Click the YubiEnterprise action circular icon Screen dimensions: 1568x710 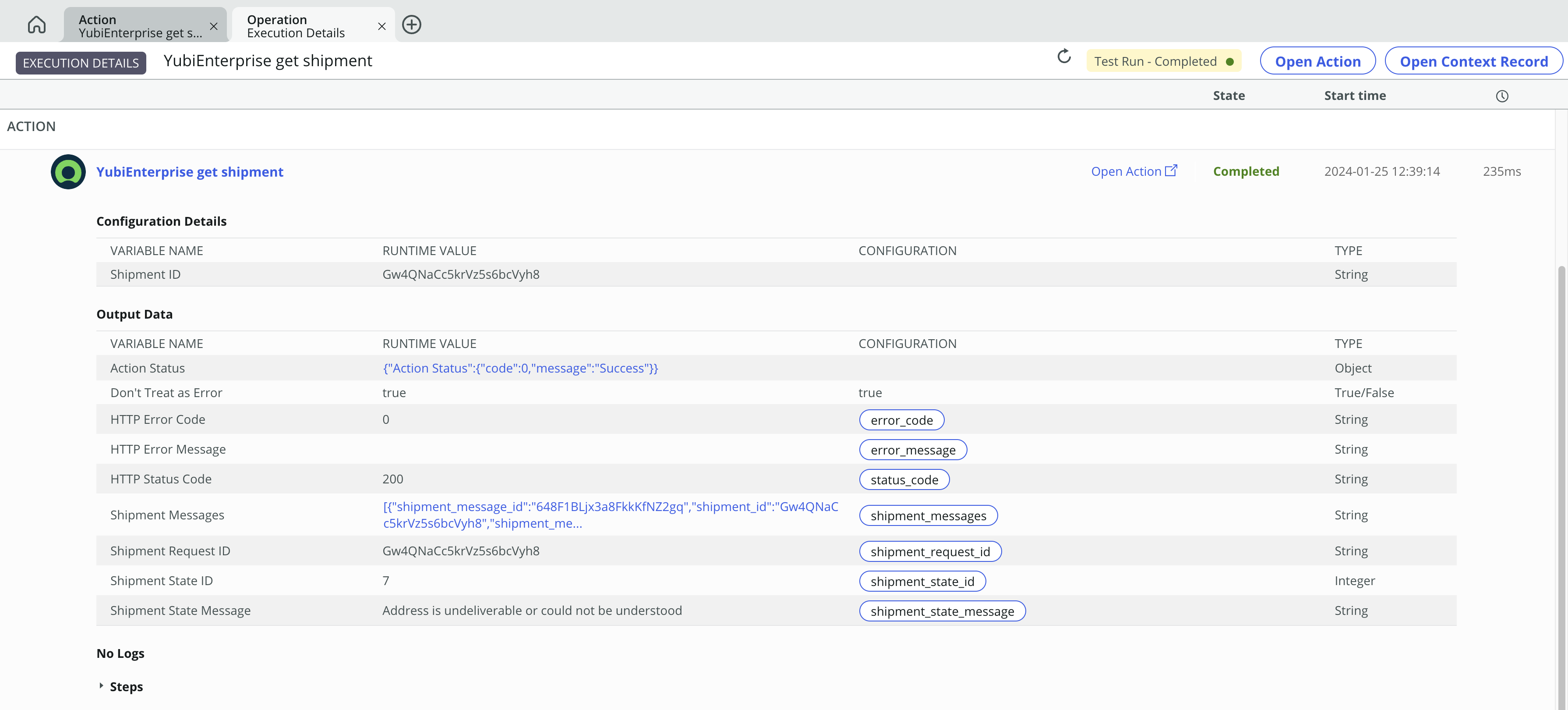67,171
